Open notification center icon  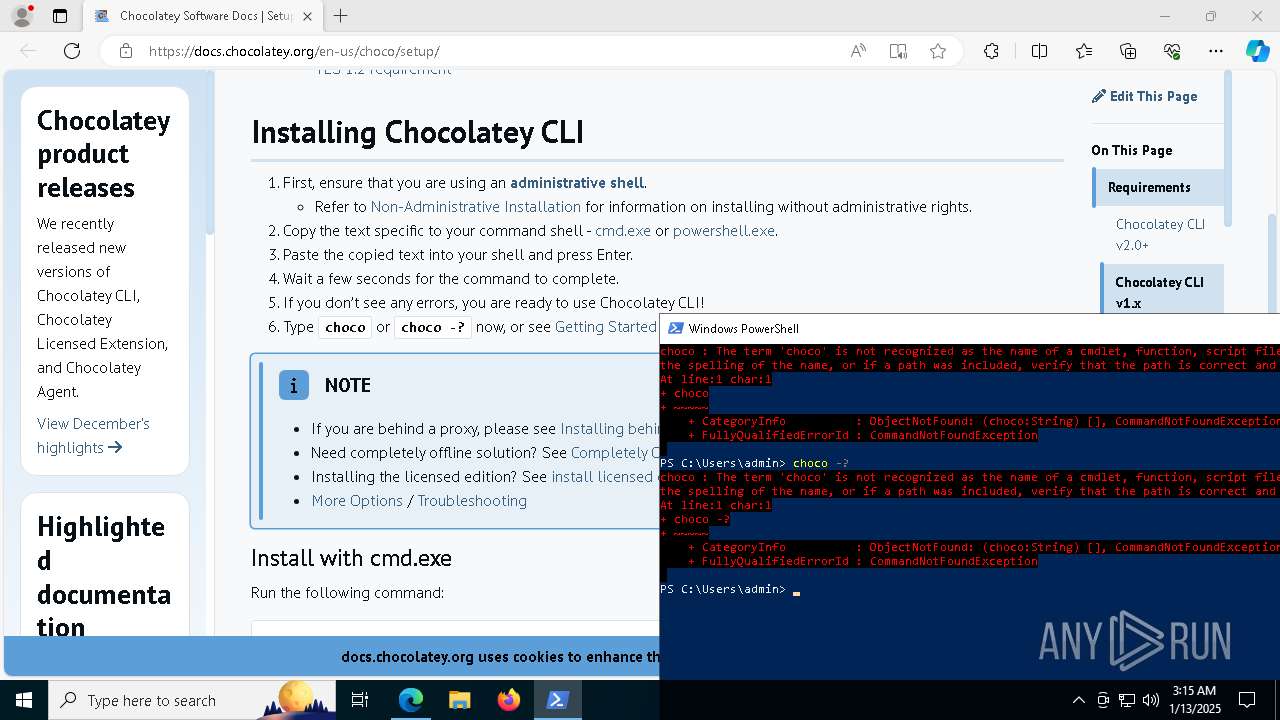click(x=1247, y=700)
